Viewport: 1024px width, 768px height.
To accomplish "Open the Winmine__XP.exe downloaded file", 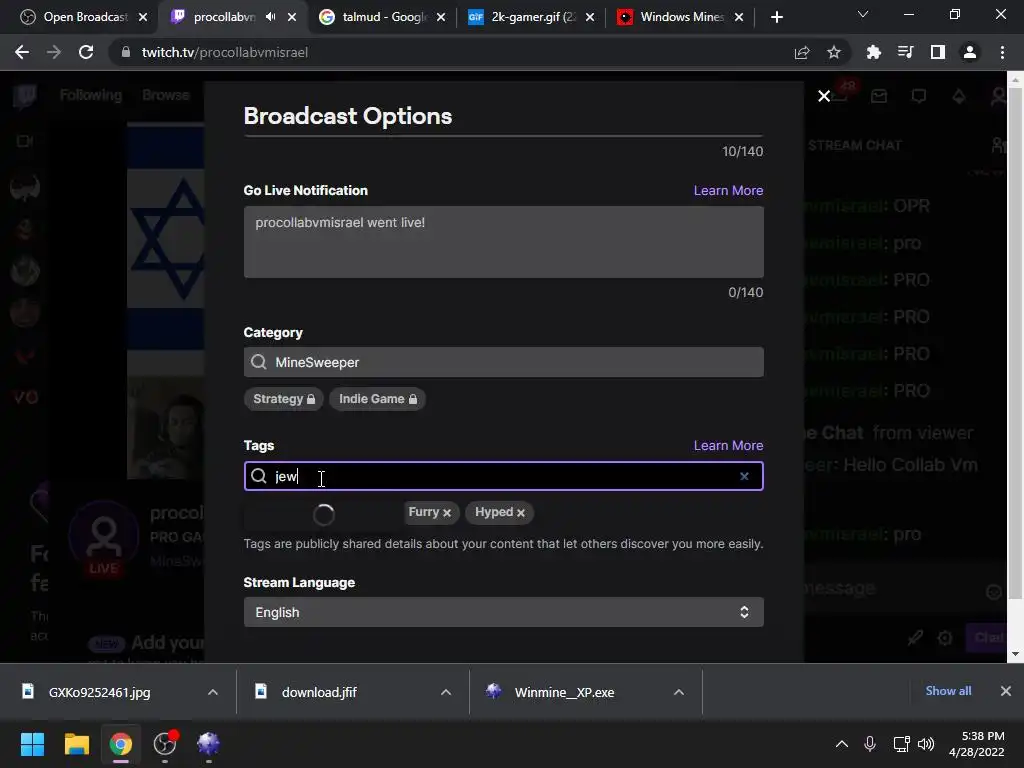I will [x=564, y=692].
